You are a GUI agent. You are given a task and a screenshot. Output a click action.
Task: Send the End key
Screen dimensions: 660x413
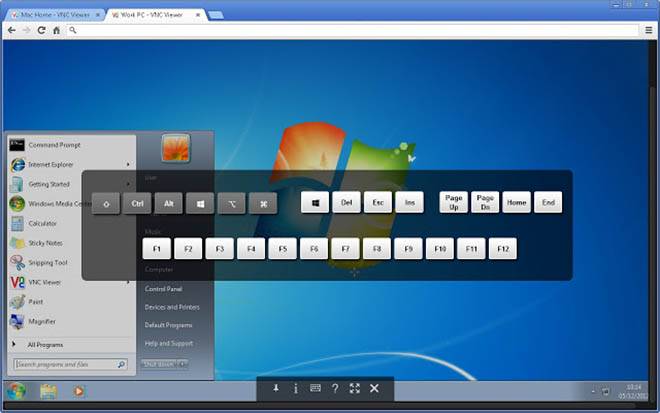pos(548,203)
